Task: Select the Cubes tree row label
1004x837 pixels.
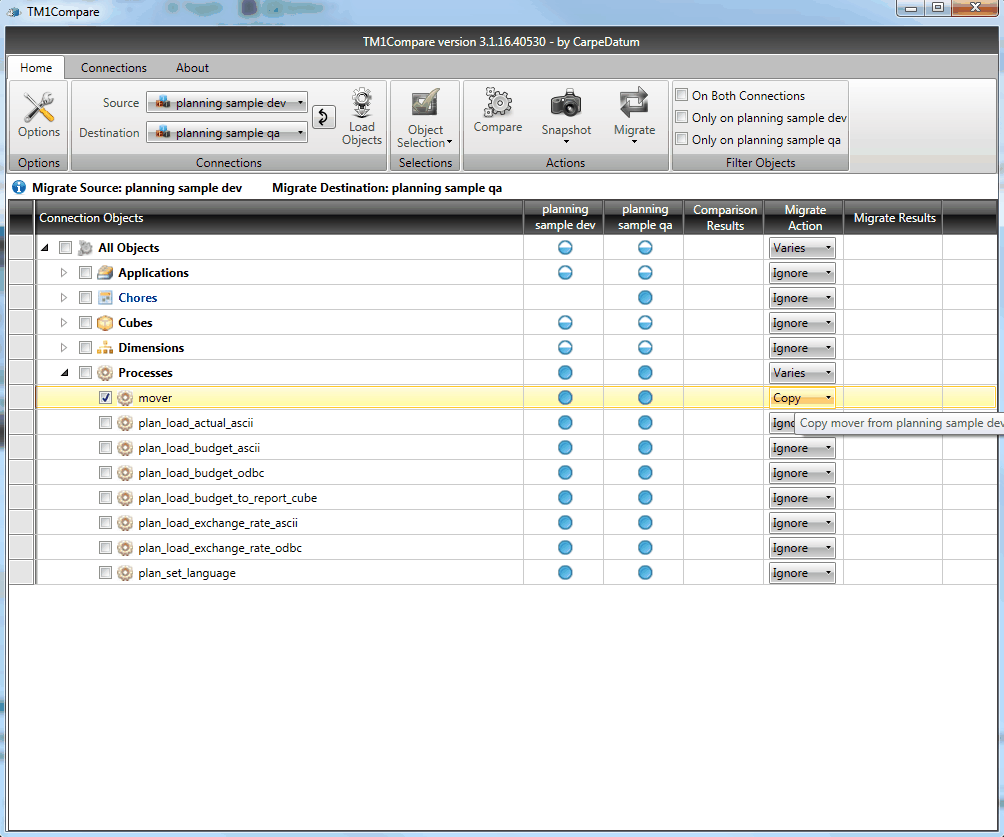Action: click(135, 323)
